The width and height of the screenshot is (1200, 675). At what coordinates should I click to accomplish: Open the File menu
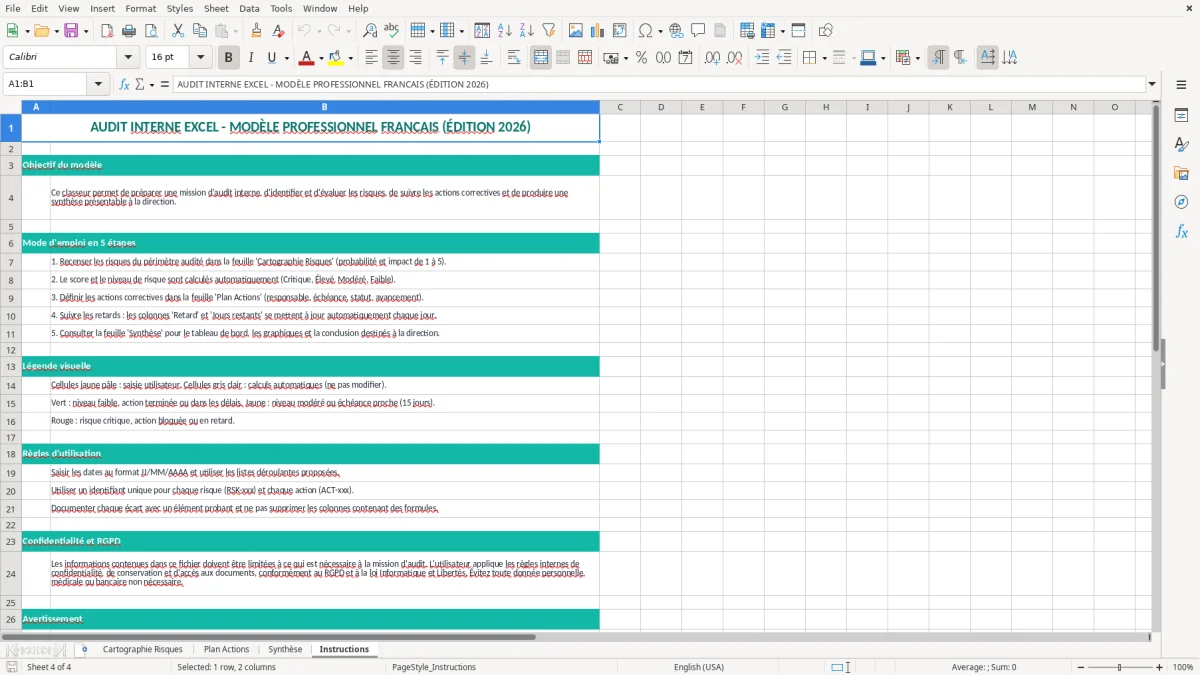point(13,8)
